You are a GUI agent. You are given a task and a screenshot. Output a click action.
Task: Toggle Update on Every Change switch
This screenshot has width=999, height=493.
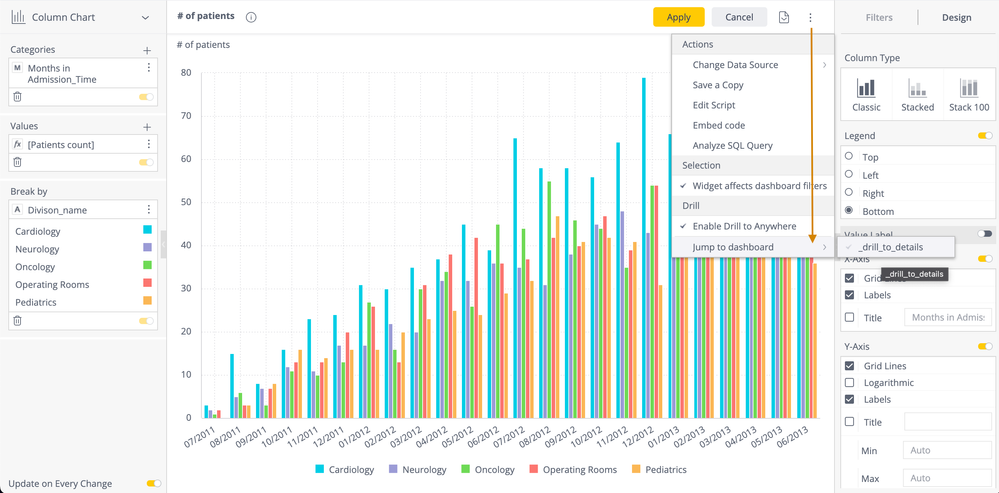(x=153, y=483)
